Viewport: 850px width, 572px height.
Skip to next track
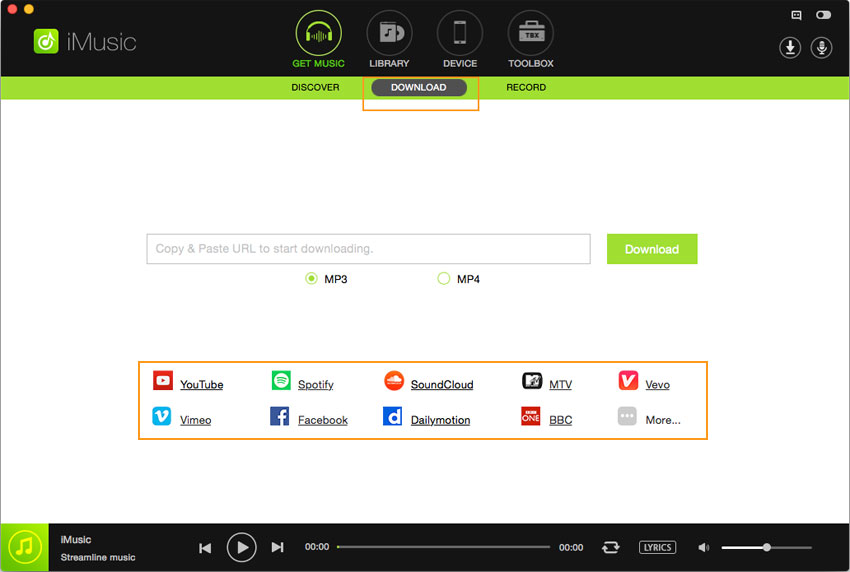click(278, 548)
